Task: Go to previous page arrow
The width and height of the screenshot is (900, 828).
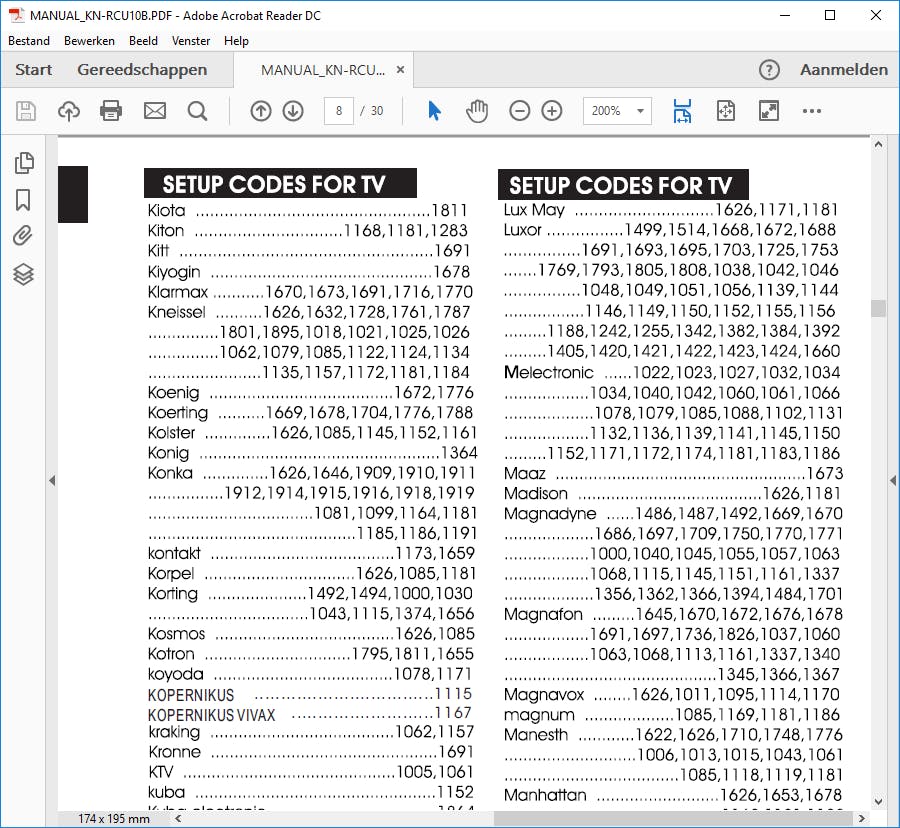Action: (261, 111)
